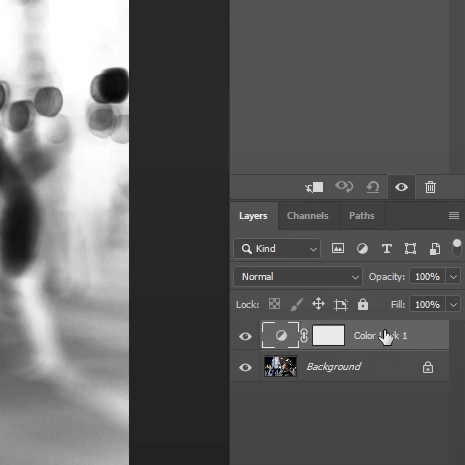Click view previous state icon
Image resolution: width=465 pixels, height=465 pixels.
click(x=344, y=187)
